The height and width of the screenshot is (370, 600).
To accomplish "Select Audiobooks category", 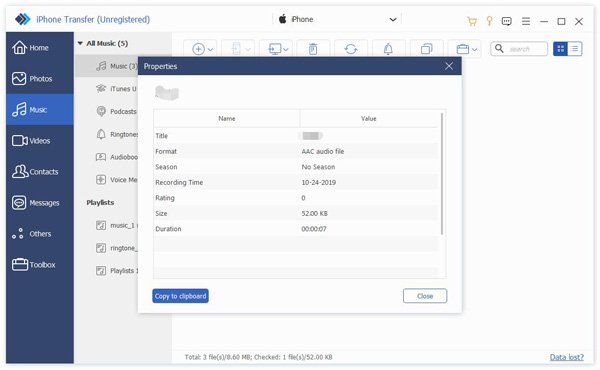I will click(106, 157).
